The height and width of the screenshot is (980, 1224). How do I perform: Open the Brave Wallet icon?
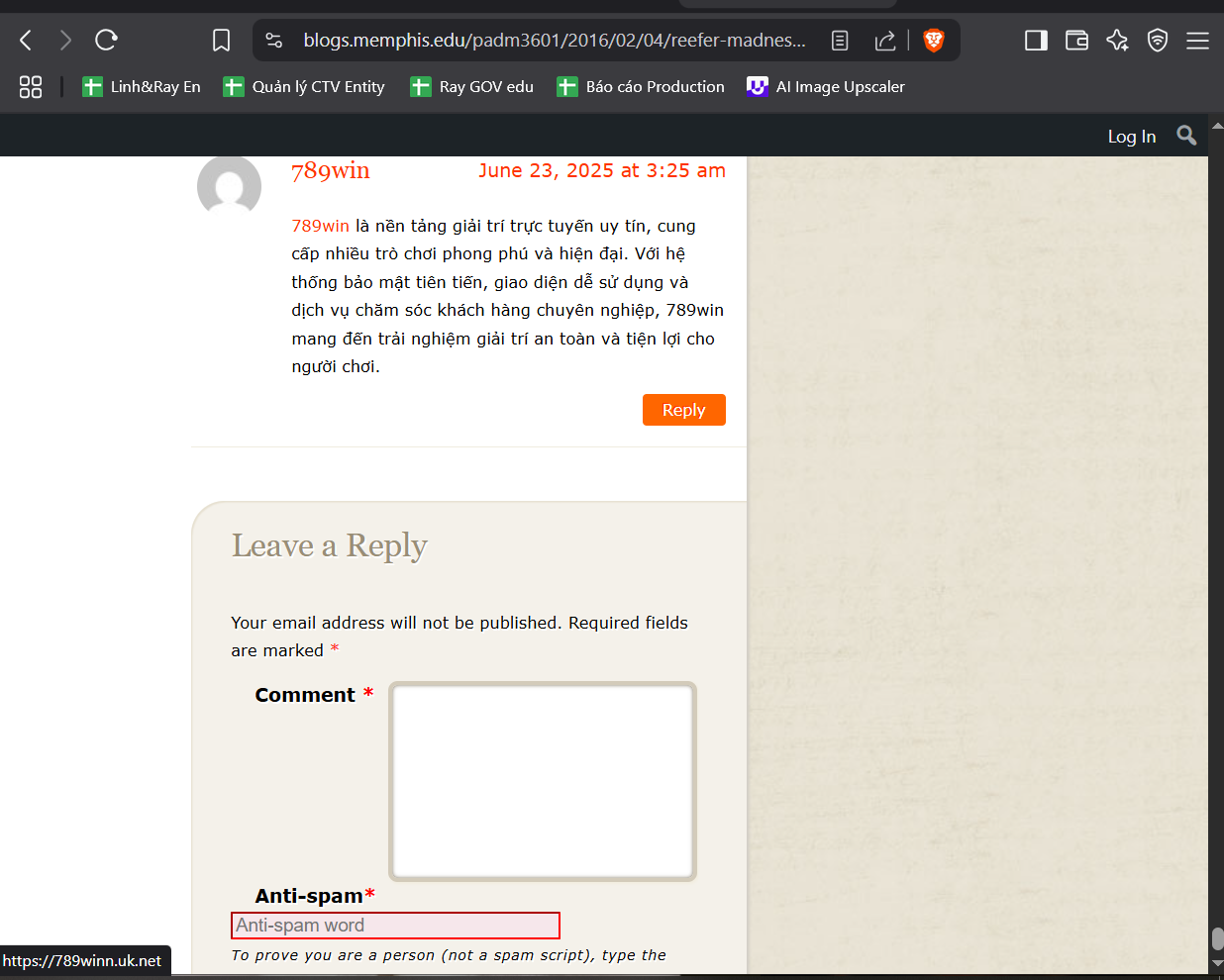pyautogui.click(x=1076, y=41)
